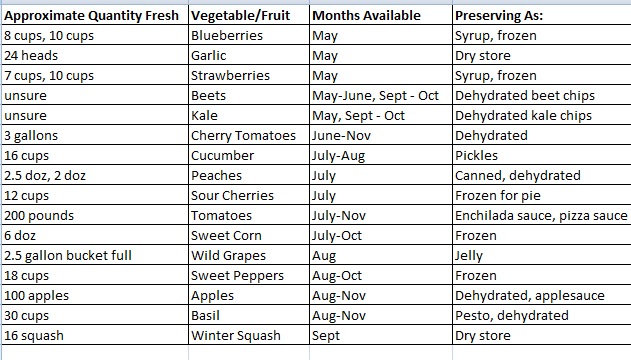Select the 'May-June, Sept - Oct' cell
The width and height of the screenshot is (631, 360).
pos(381,95)
